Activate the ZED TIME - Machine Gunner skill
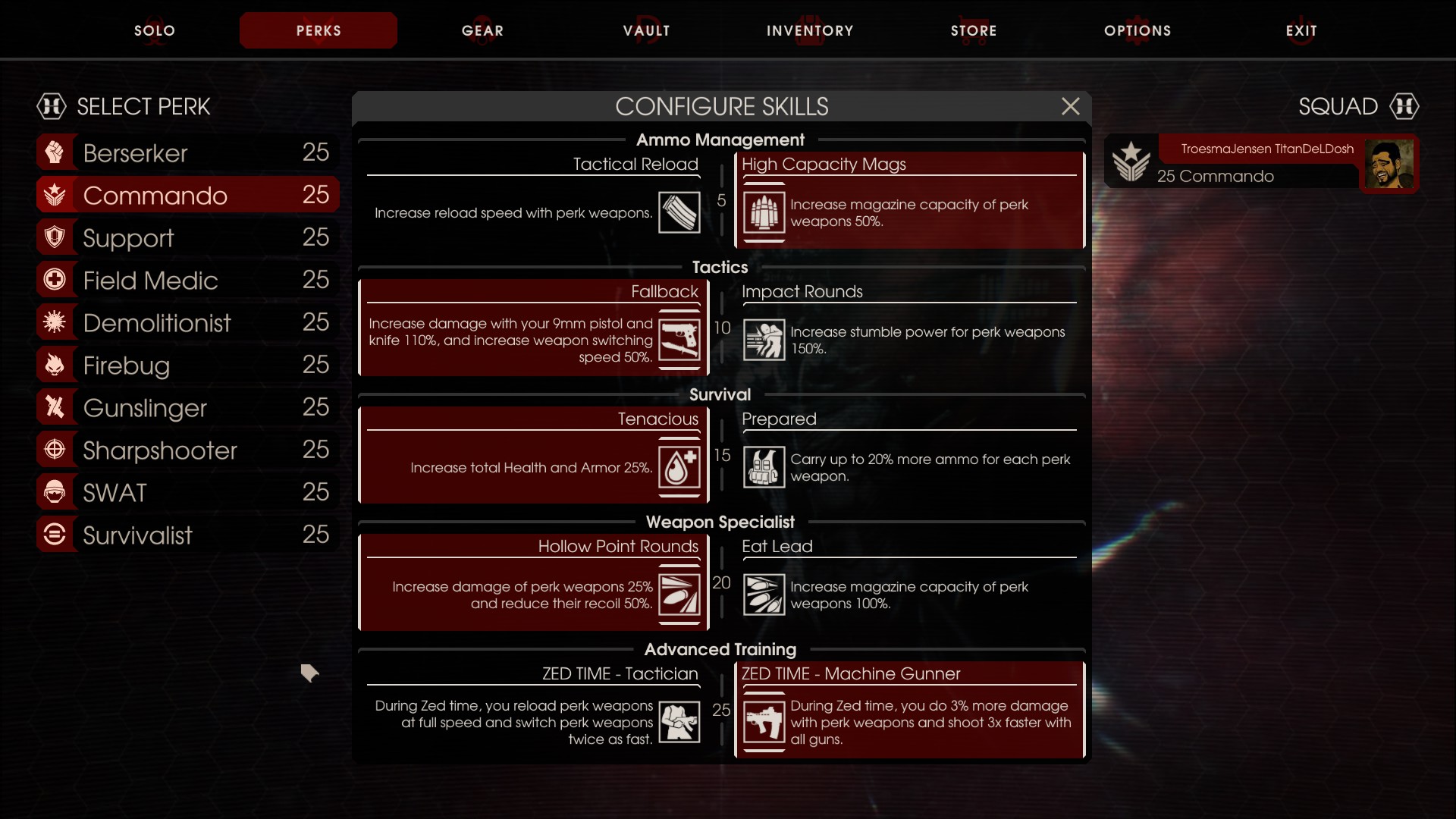 [x=910, y=710]
